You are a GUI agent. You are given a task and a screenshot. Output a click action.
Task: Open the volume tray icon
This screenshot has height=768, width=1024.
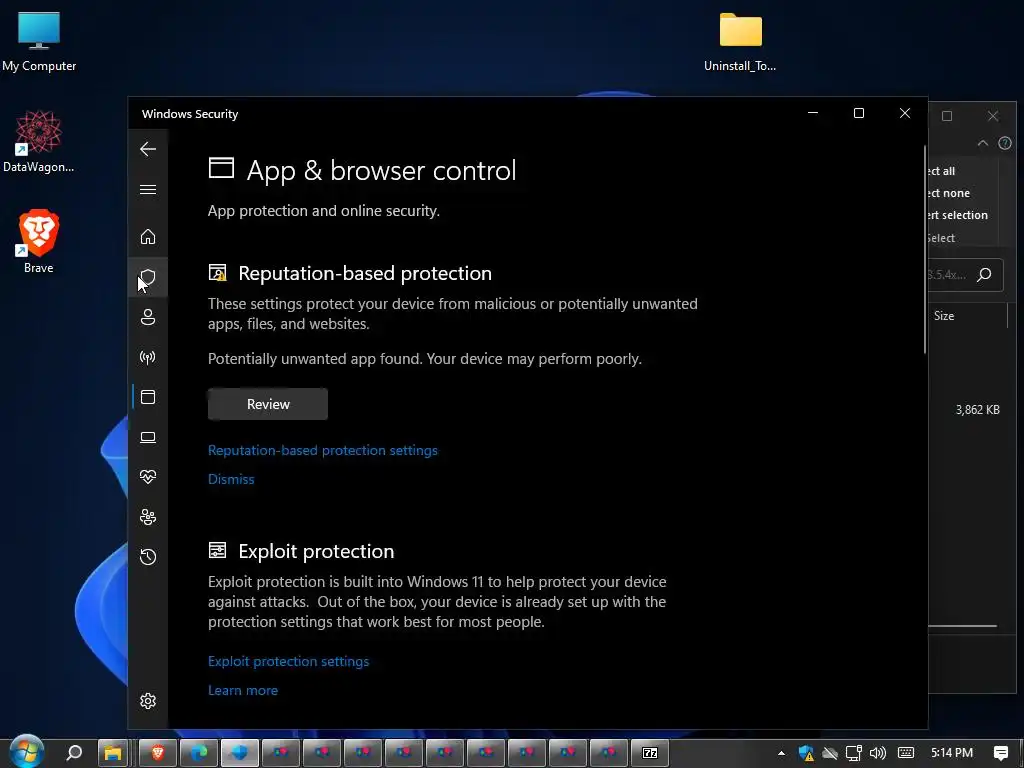coord(878,753)
